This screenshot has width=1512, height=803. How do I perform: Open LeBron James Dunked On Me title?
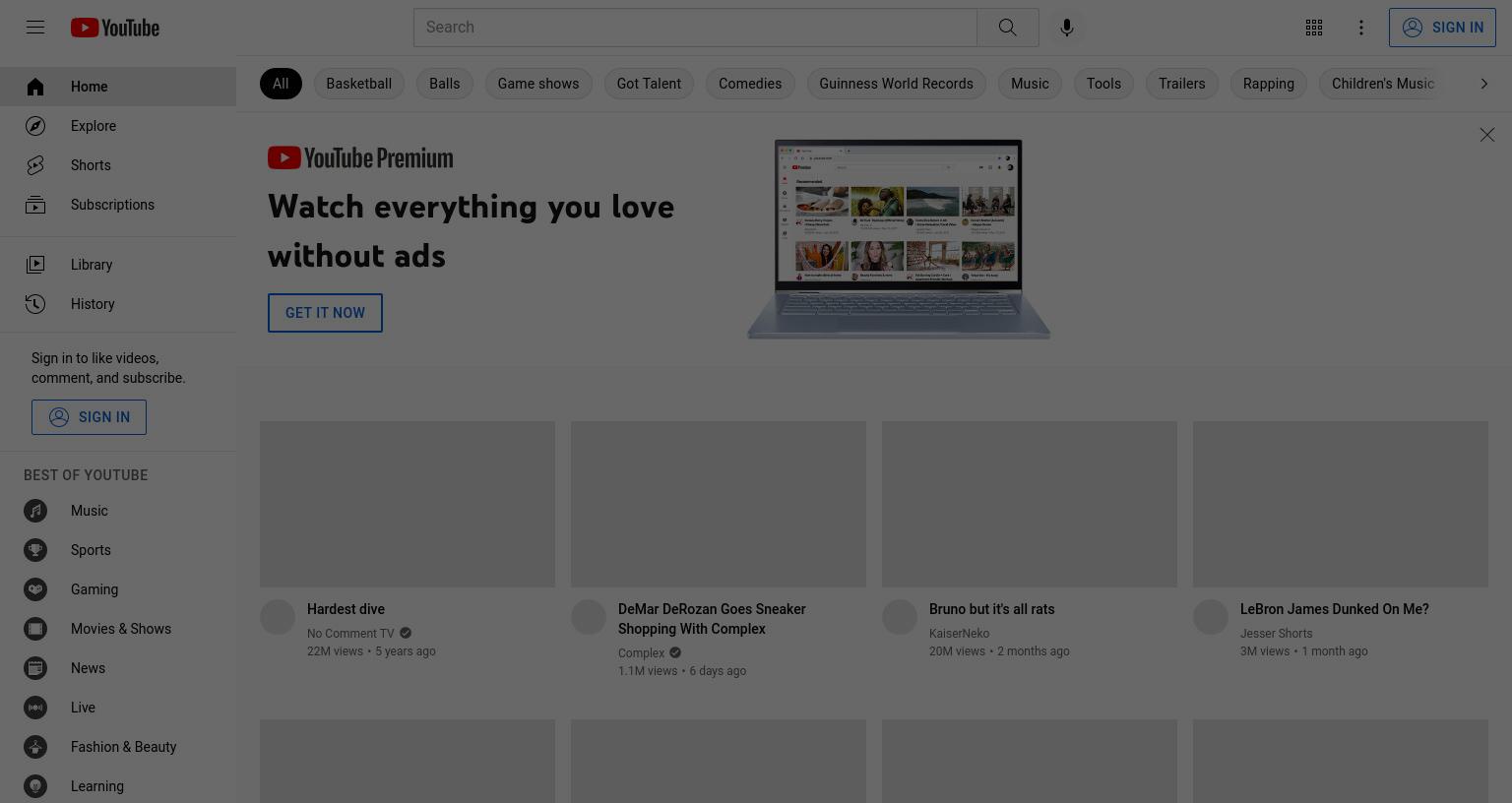pyautogui.click(x=1335, y=609)
